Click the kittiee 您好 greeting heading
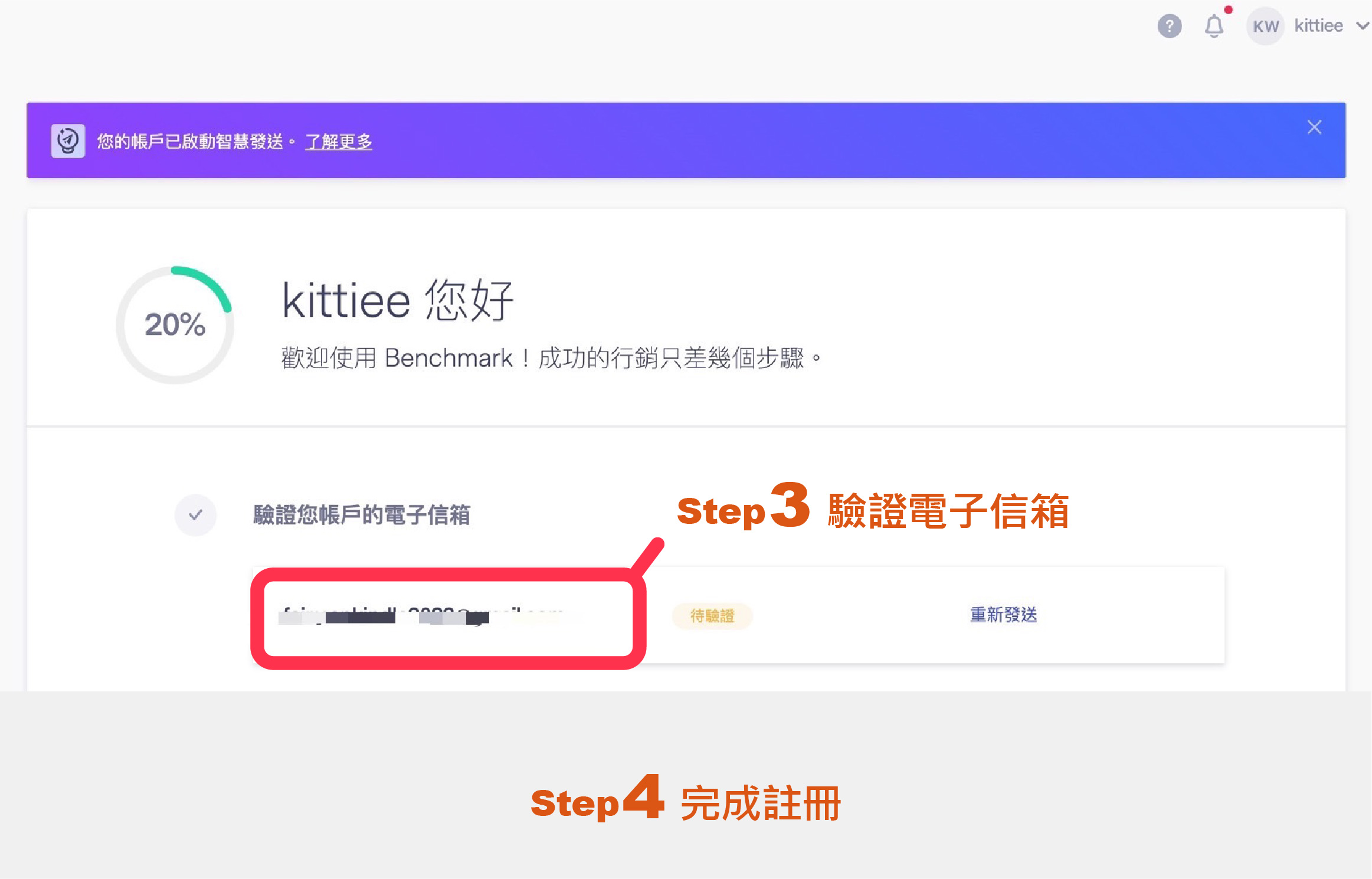The height and width of the screenshot is (879, 1372). pos(398,301)
